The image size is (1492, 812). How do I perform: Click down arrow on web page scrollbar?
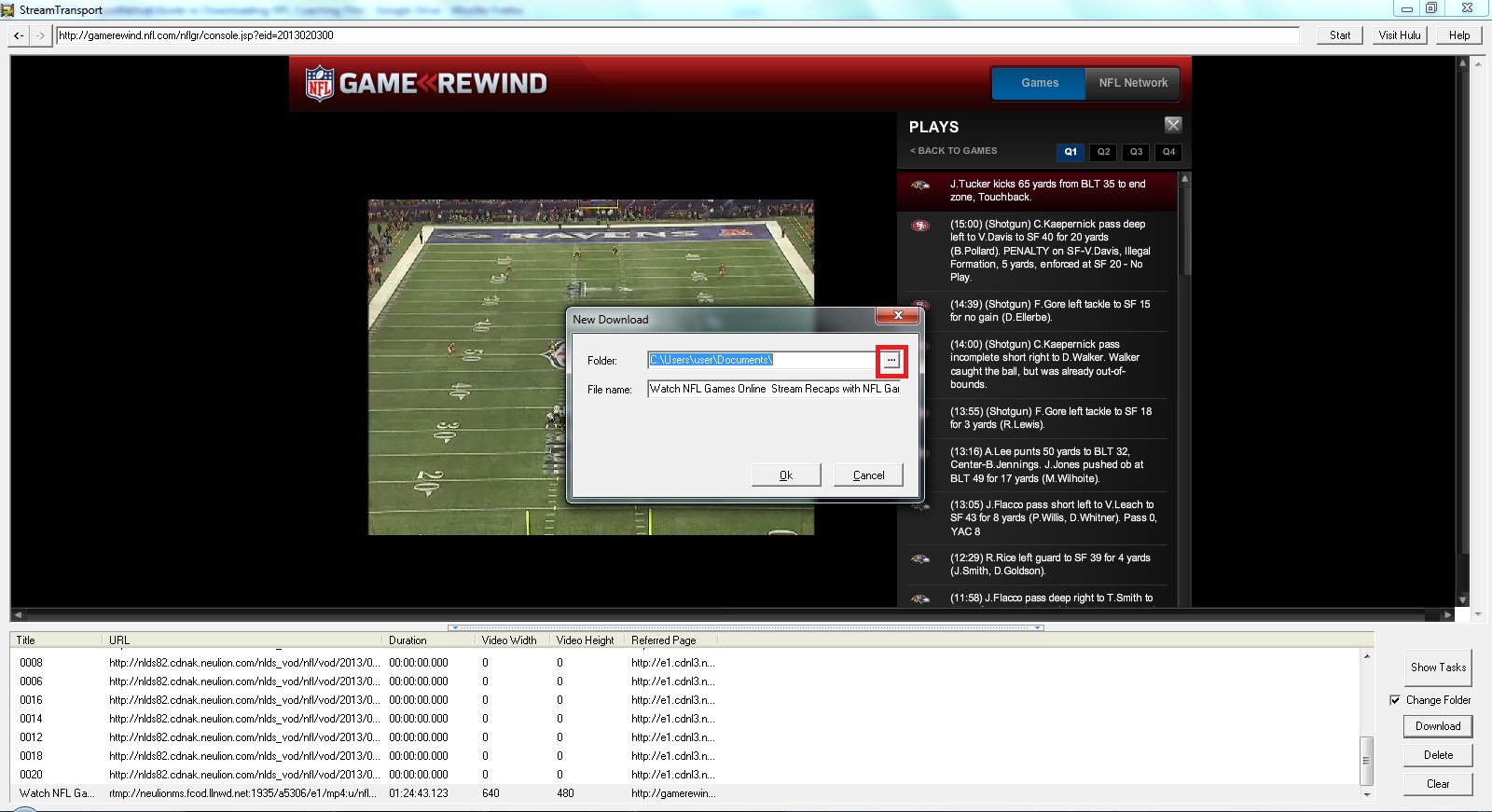1462,600
